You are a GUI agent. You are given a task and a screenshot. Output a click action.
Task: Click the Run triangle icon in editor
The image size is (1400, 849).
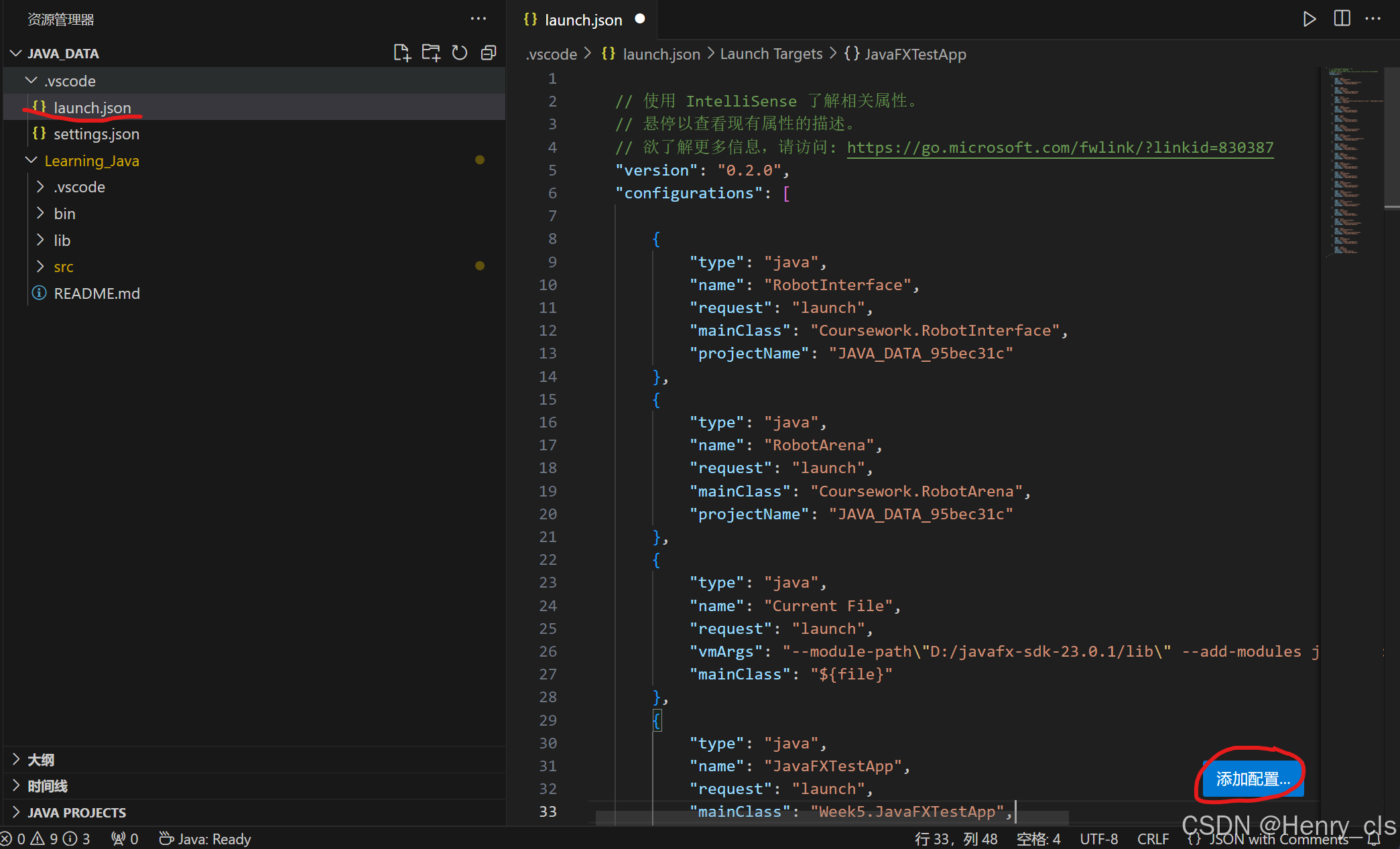coord(1309,19)
